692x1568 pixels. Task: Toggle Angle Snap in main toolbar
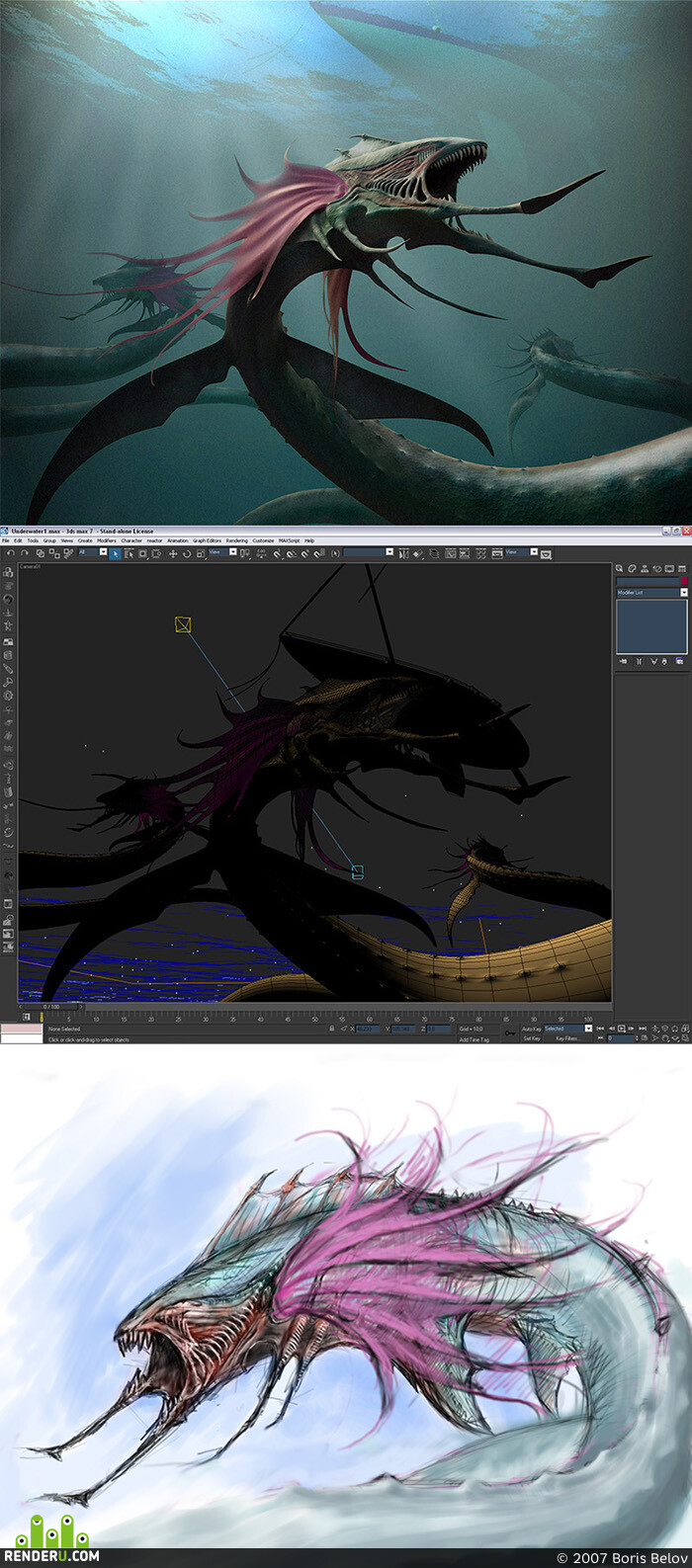[x=292, y=553]
